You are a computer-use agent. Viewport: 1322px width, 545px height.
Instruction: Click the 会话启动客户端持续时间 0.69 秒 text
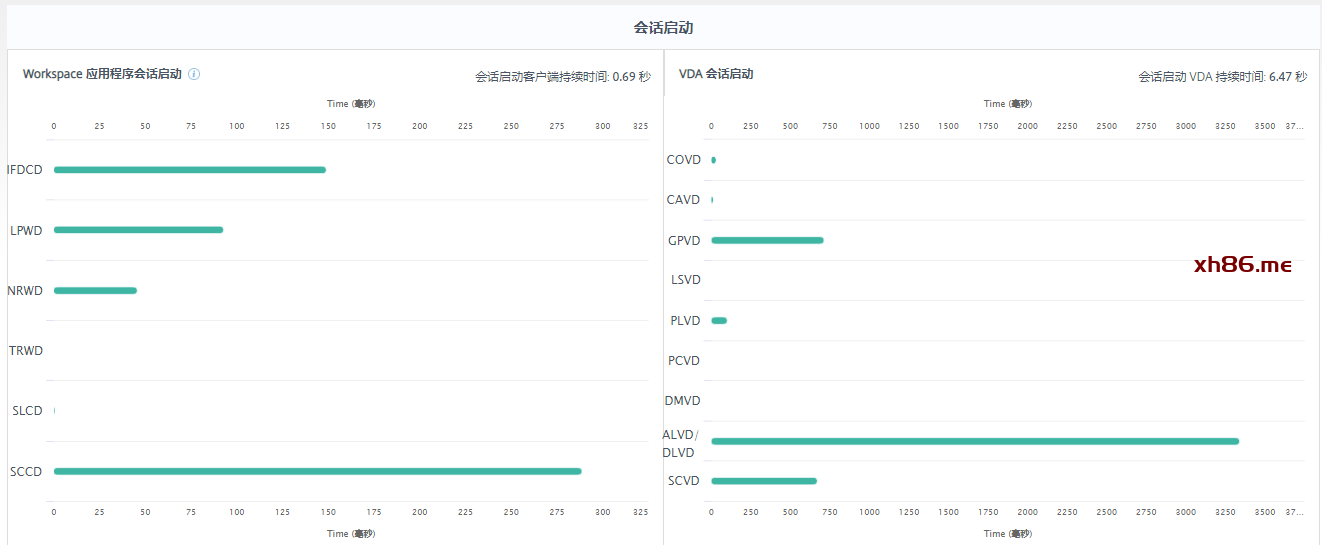coord(562,76)
